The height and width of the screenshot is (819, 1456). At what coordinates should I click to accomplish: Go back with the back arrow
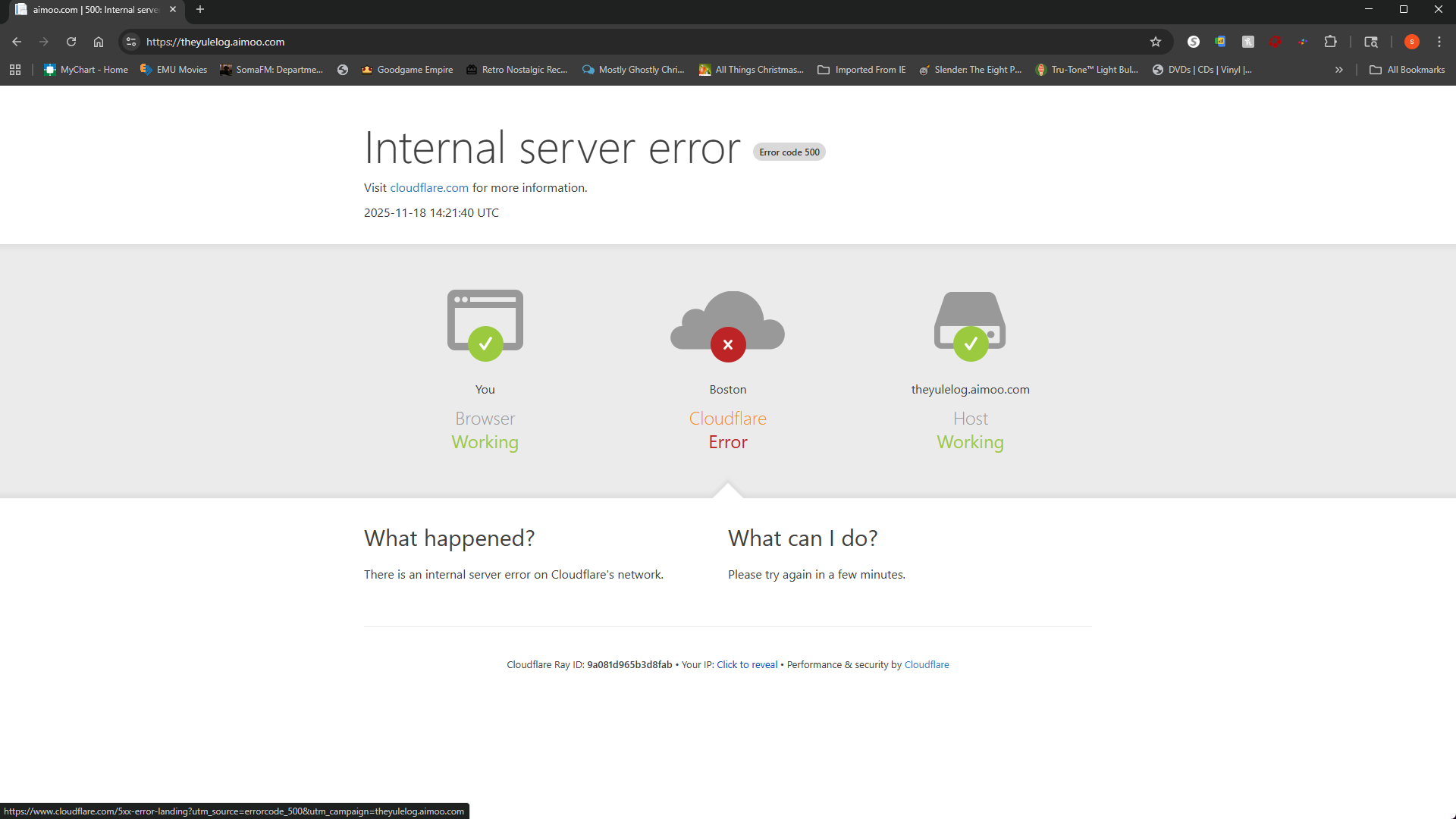(17, 42)
